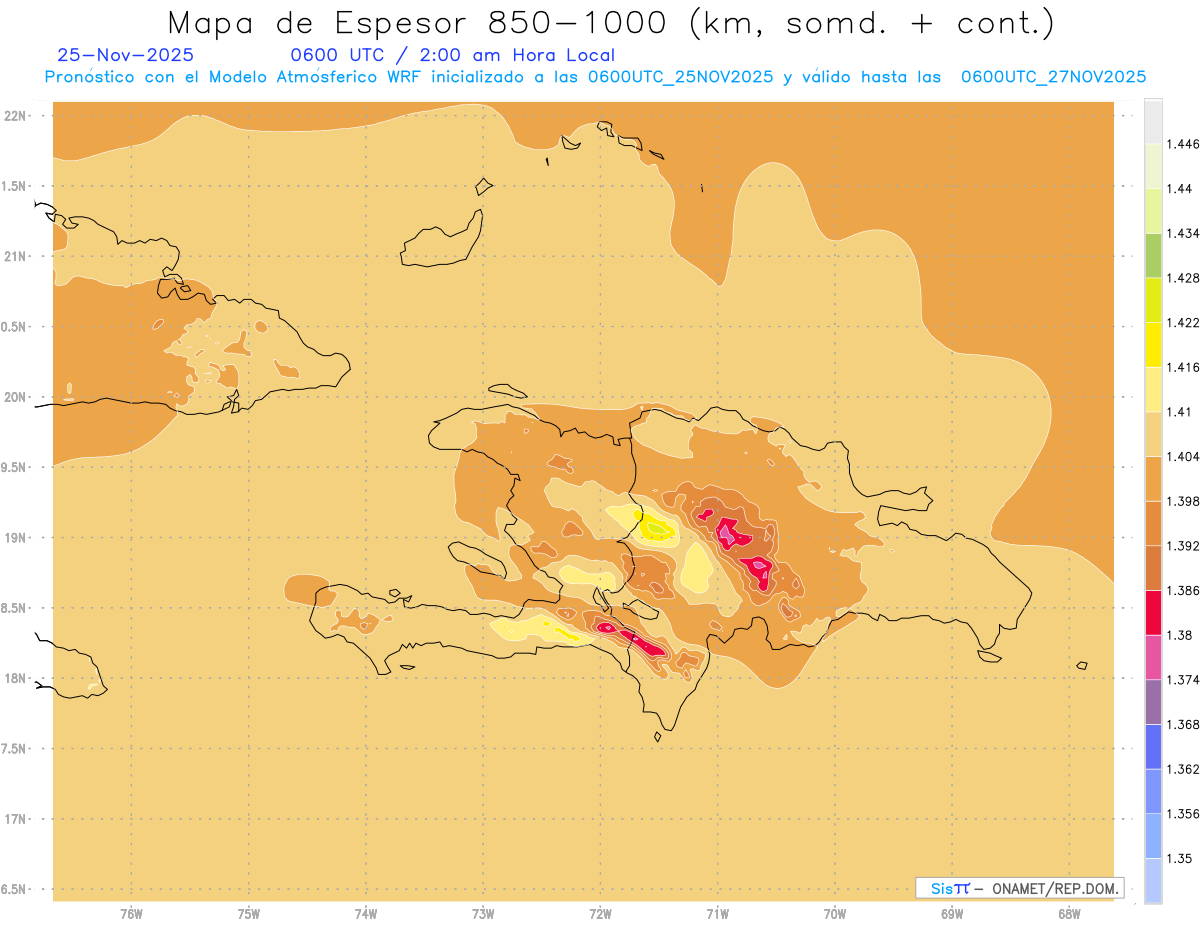Screen dimensions: 1200x927
Task: Click the colorbar value "1.41"
Action: tap(1180, 412)
